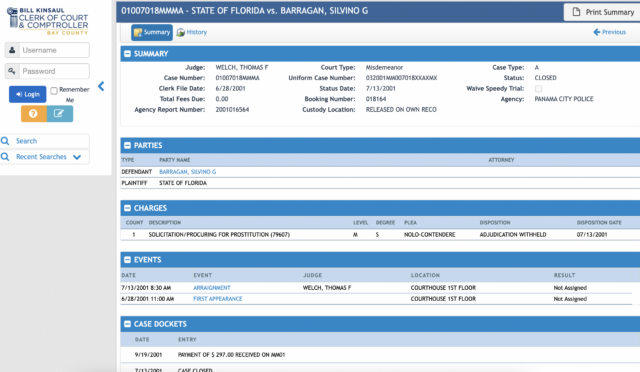Collapse the Events section
Viewport: 640px width, 372px height.
pos(127,260)
